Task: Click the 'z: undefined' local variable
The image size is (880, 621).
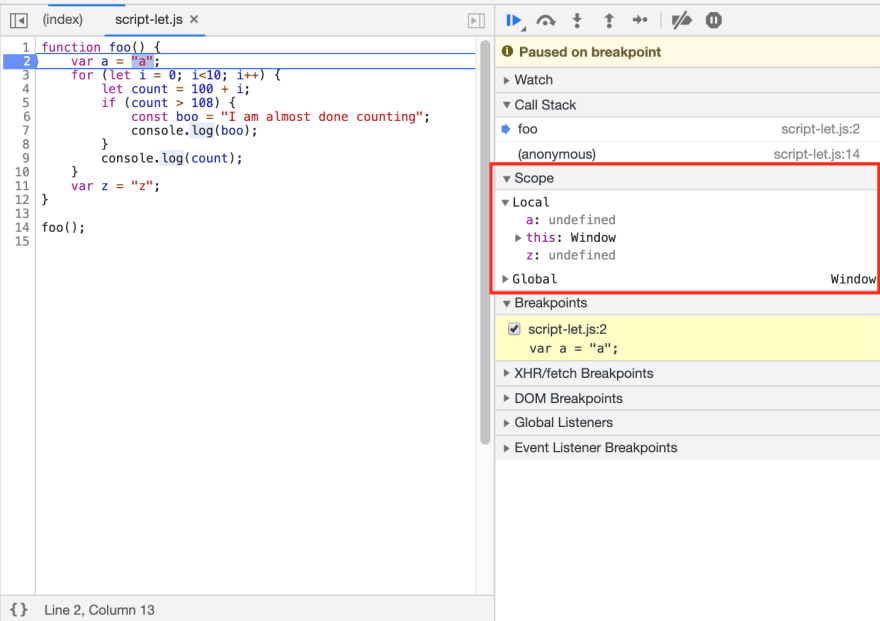Action: tap(571, 255)
